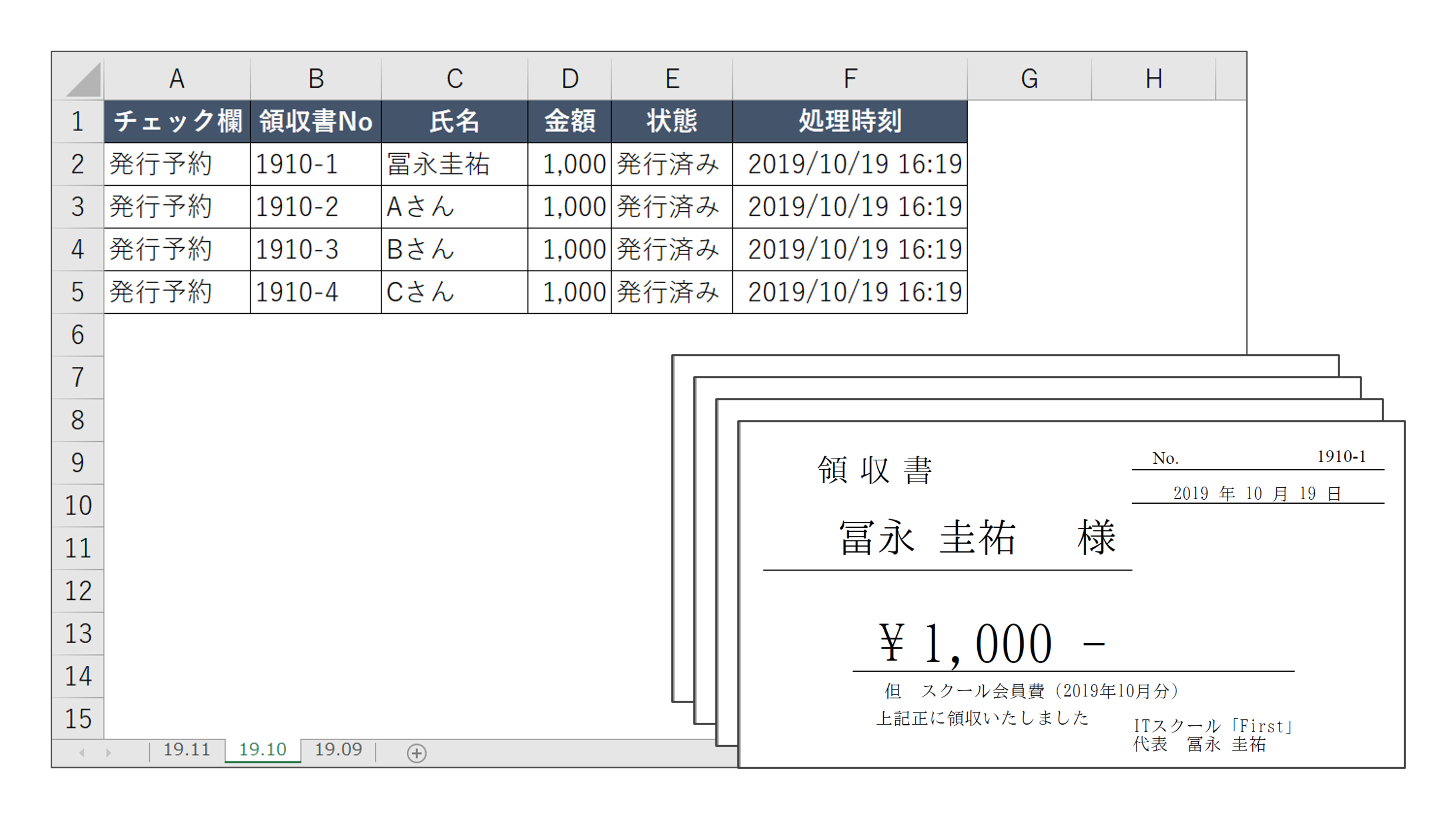Select the 1,000 amount in row 3
This screenshot has width=1456, height=819.
tap(570, 207)
